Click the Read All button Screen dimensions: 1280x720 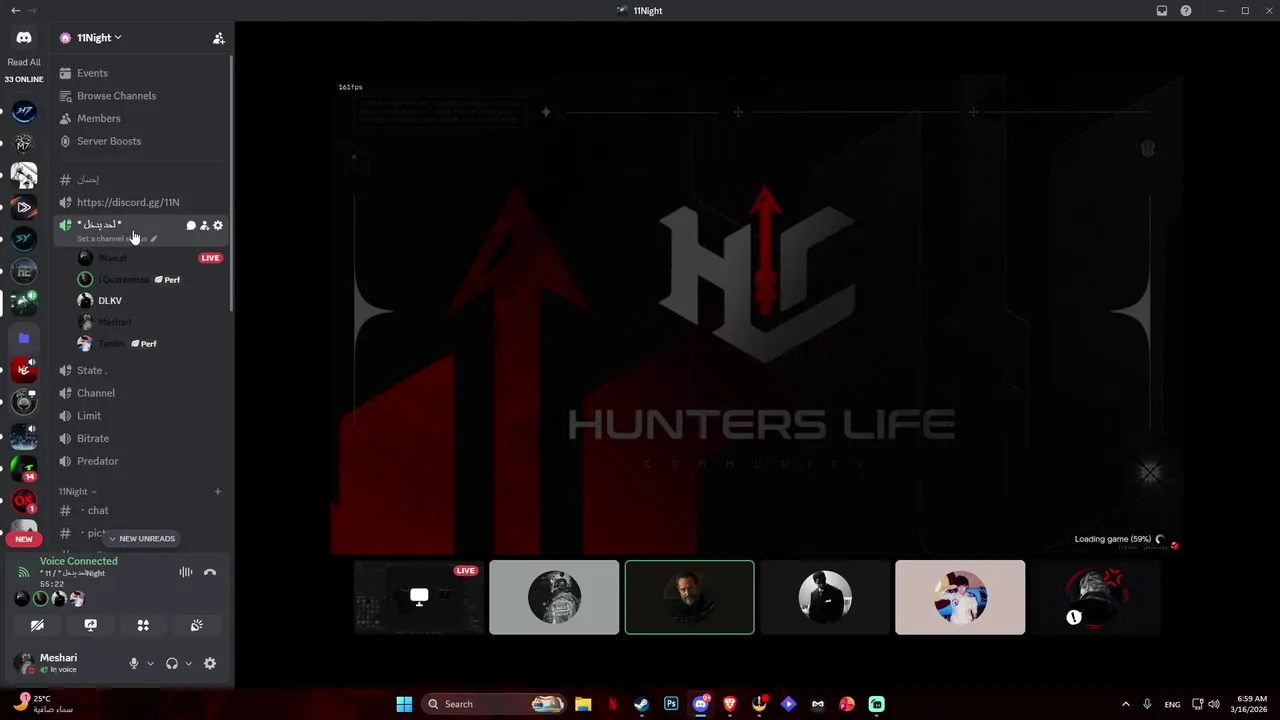pyautogui.click(x=24, y=62)
